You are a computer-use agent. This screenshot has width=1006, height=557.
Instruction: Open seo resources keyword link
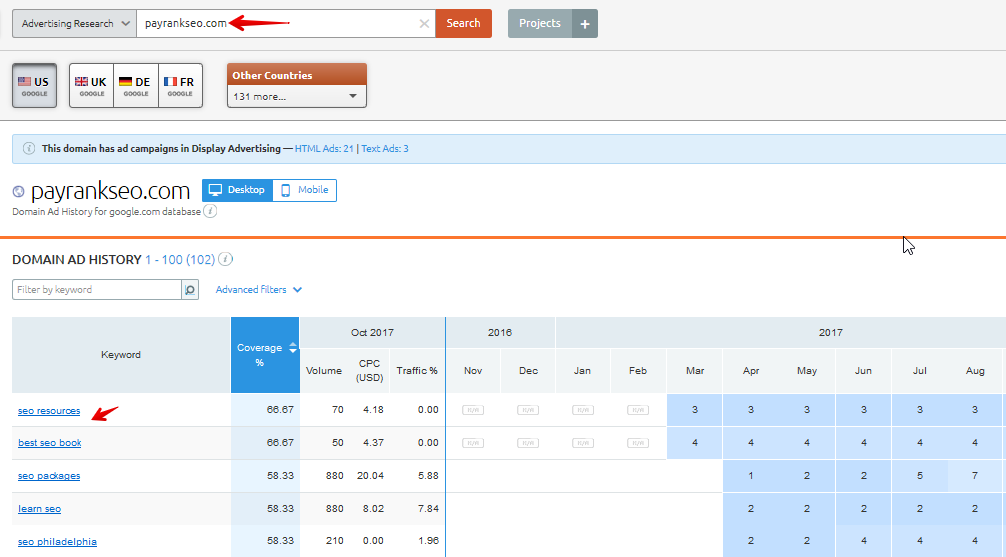pyautogui.click(x=49, y=411)
